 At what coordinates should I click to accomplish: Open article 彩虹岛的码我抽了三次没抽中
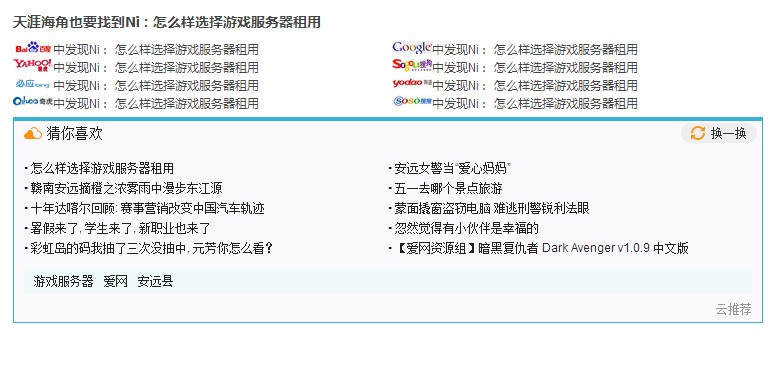click(x=152, y=248)
